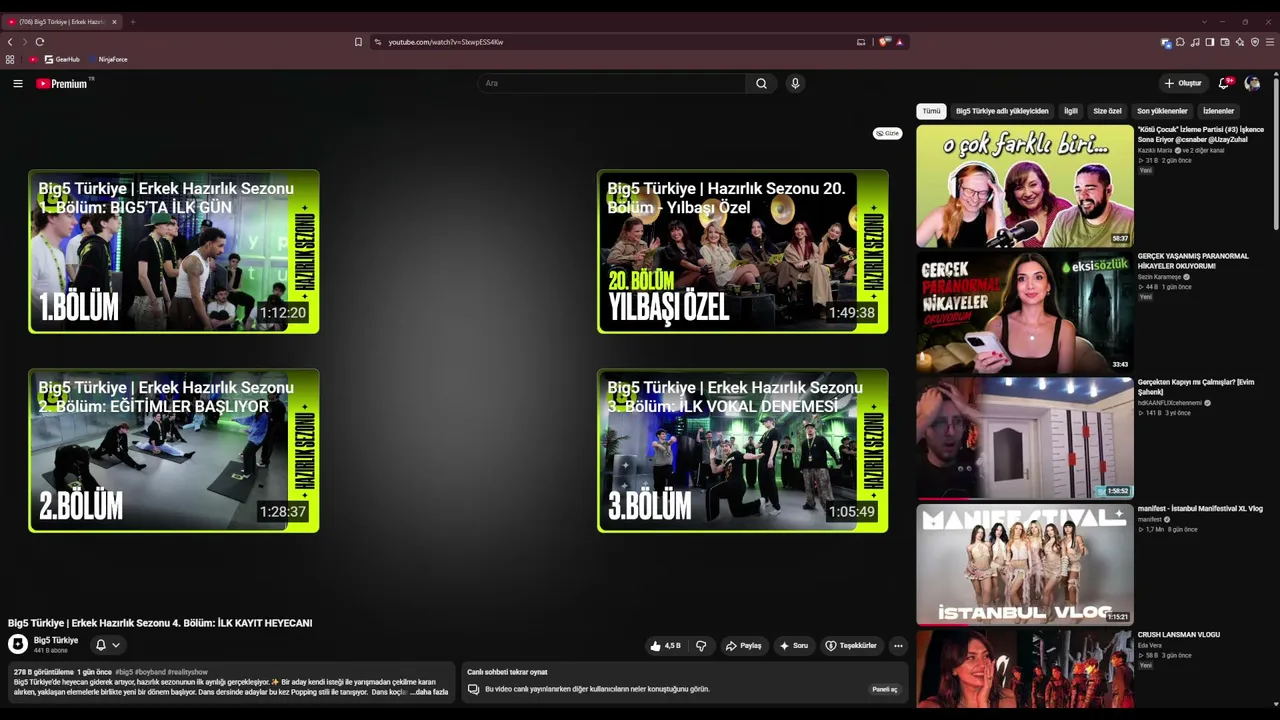
Task: Open the Brave Shields lion icon
Action: pyautogui.click(x=884, y=42)
